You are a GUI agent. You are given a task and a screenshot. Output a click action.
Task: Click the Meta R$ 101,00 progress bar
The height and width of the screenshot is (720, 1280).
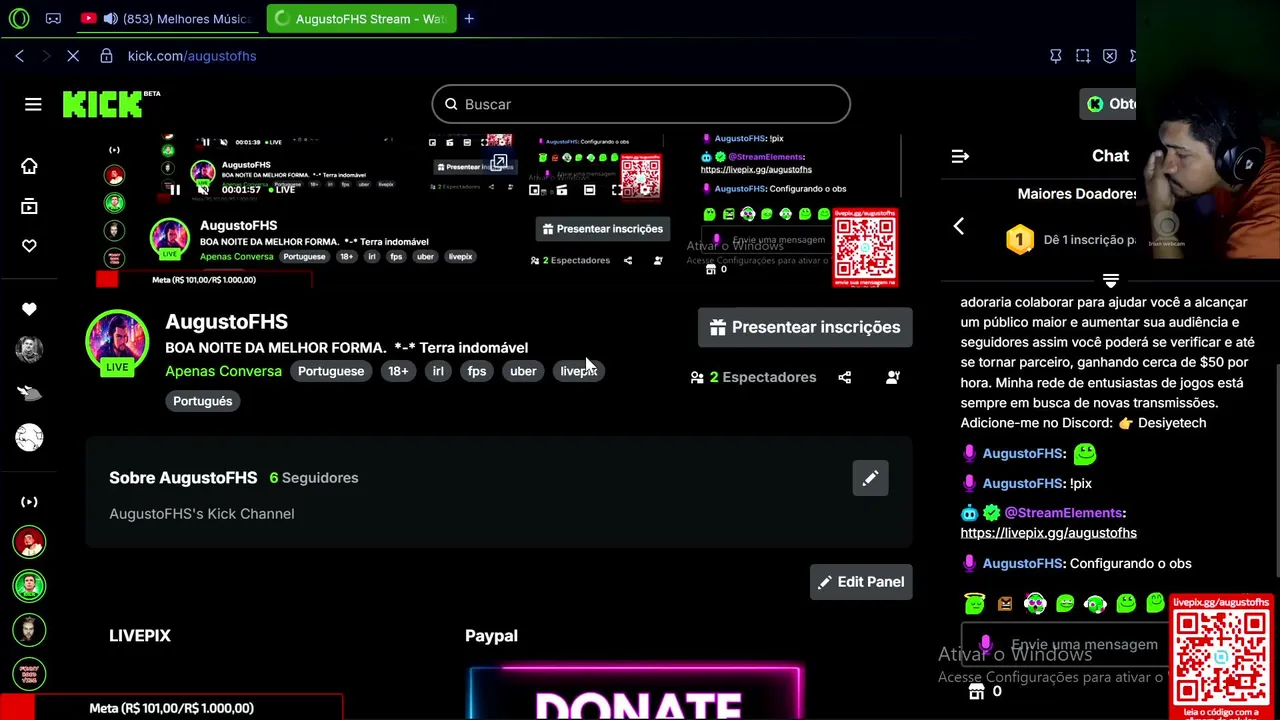[x=171, y=708]
